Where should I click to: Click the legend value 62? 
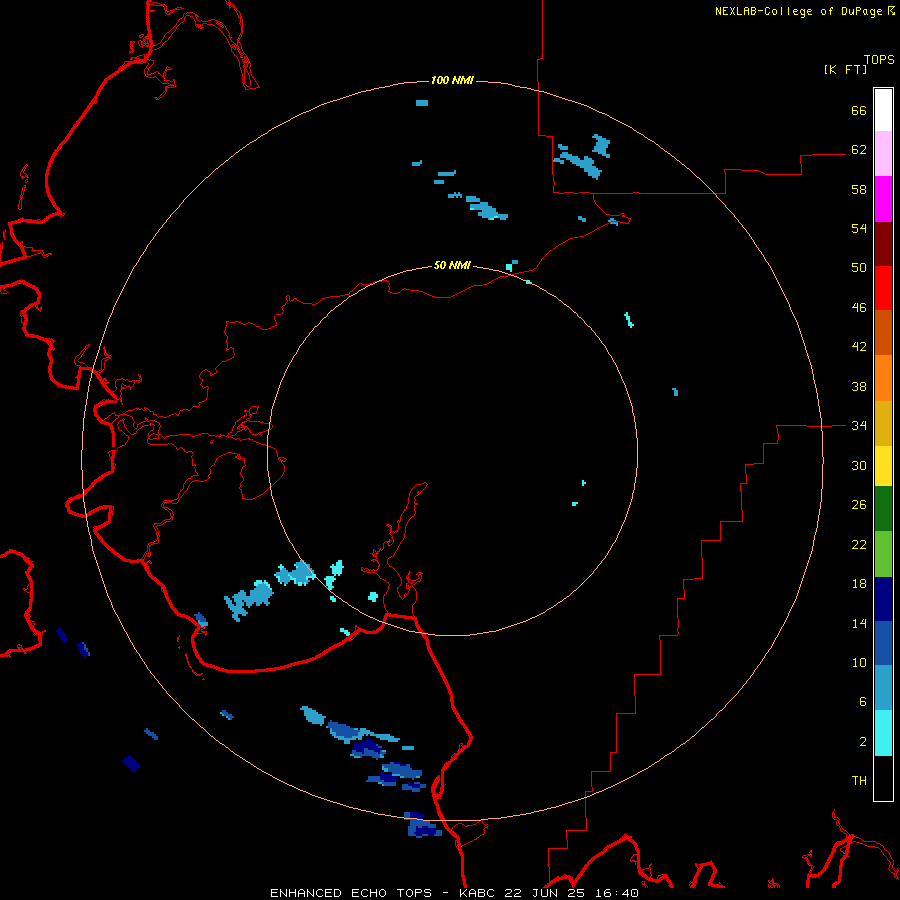[859, 149]
